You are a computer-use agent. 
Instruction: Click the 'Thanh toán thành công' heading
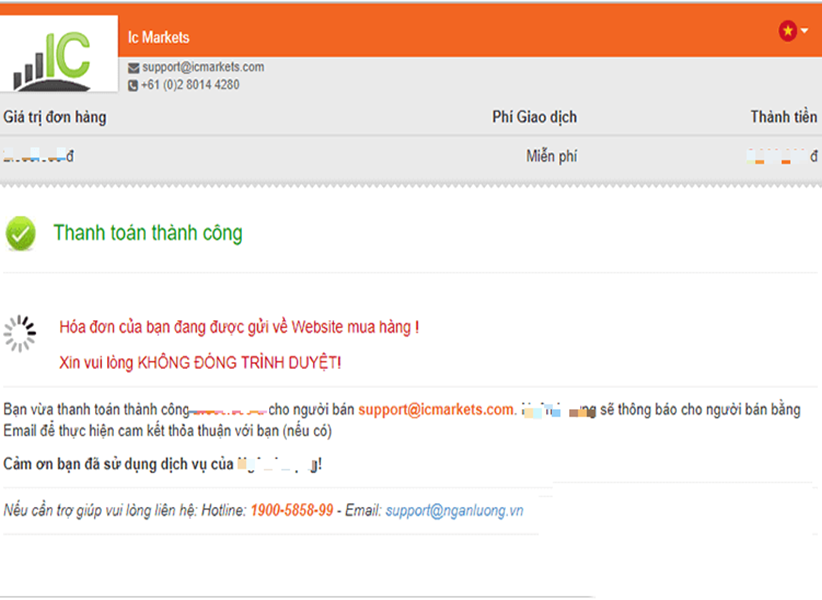(148, 233)
